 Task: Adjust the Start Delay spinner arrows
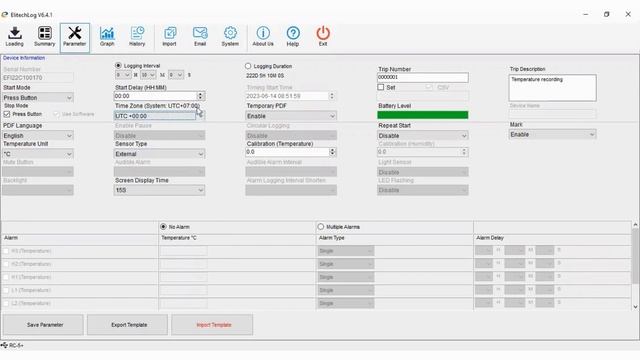[x=200, y=96]
